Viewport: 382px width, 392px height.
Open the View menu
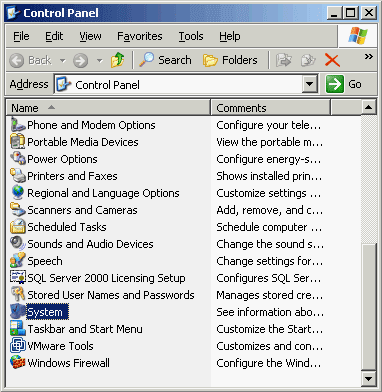[x=90, y=36]
